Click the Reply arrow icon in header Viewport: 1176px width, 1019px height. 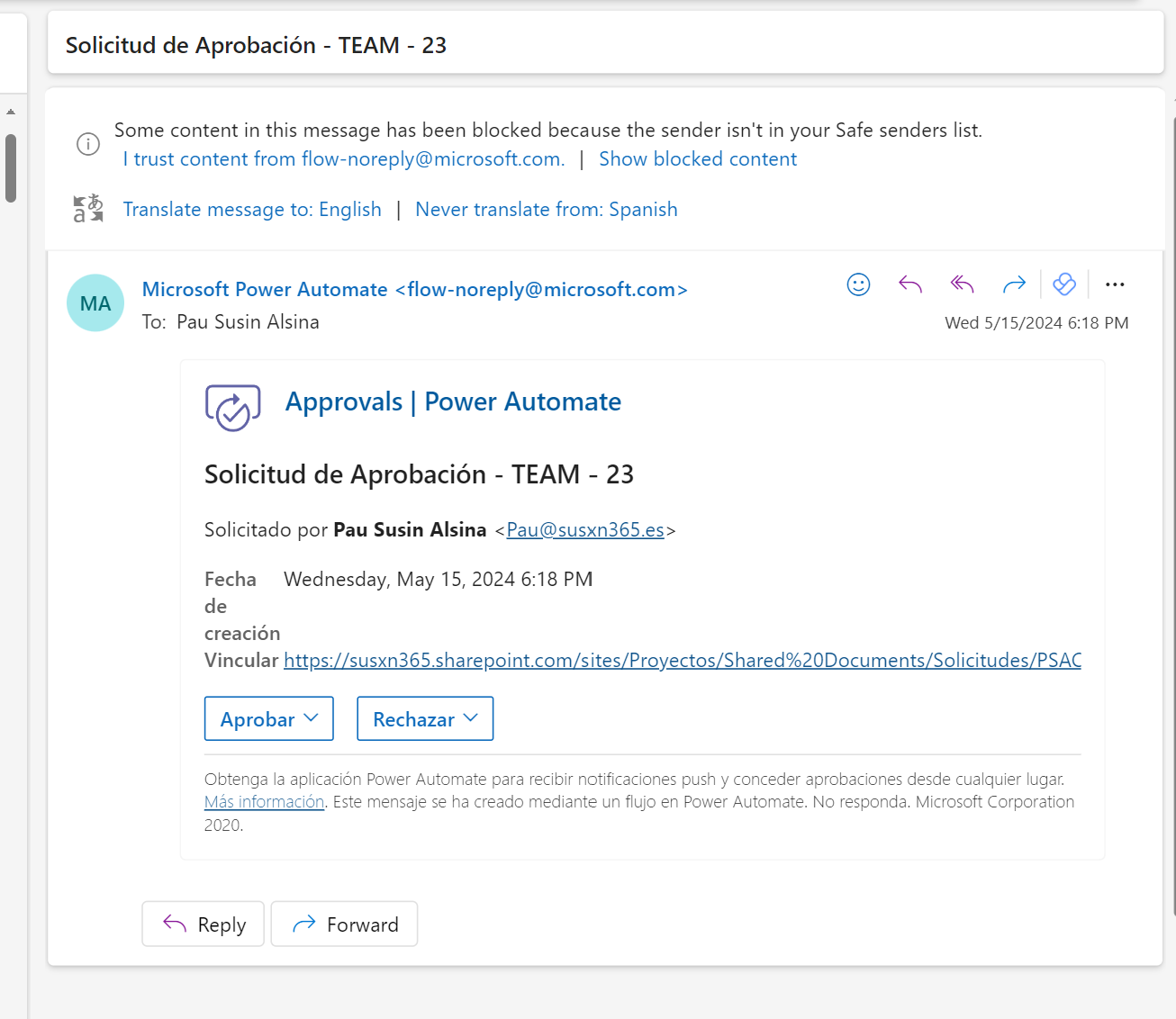coord(910,285)
